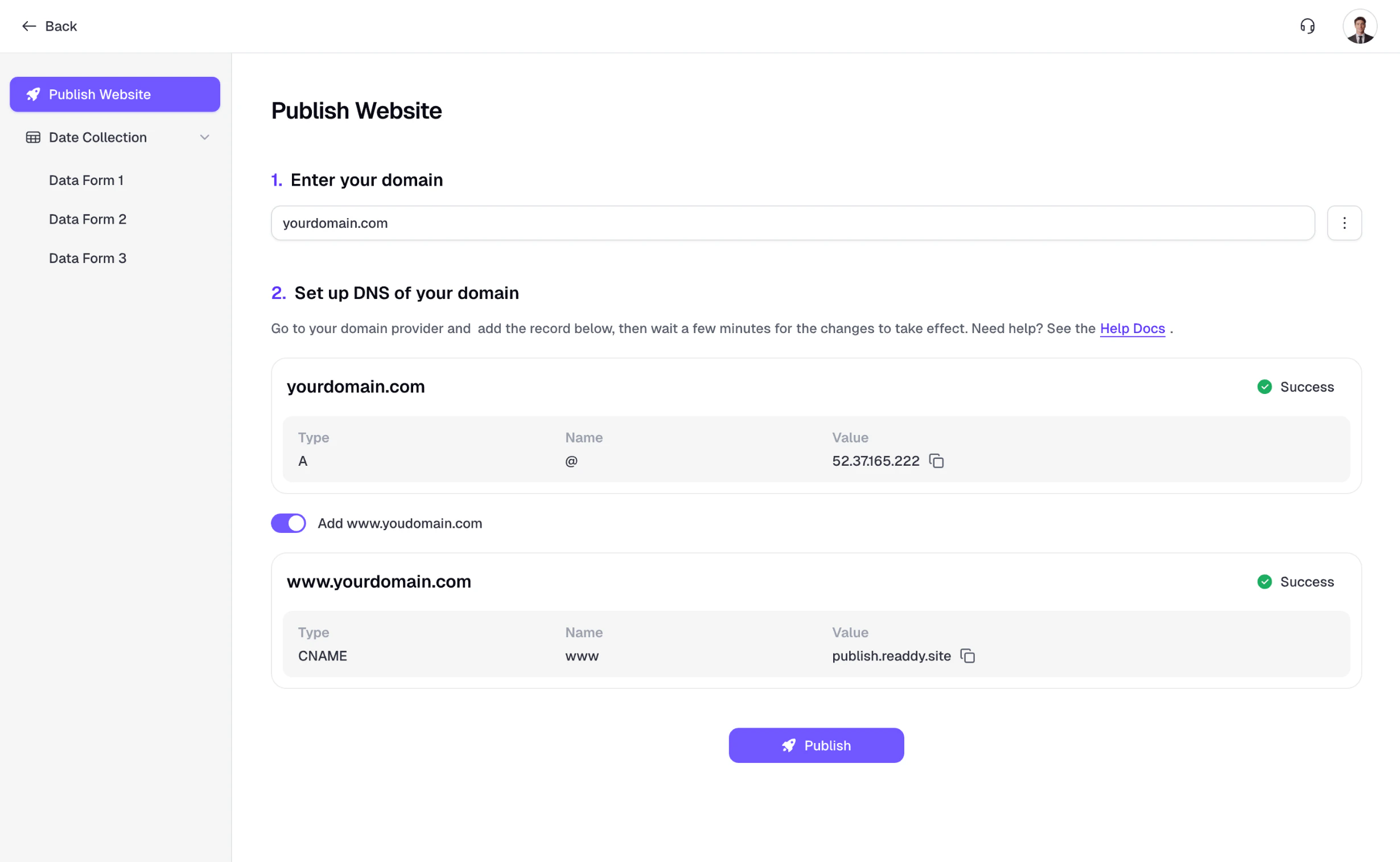Click the Date Collection table icon
This screenshot has height=862, width=1400.
[x=33, y=137]
